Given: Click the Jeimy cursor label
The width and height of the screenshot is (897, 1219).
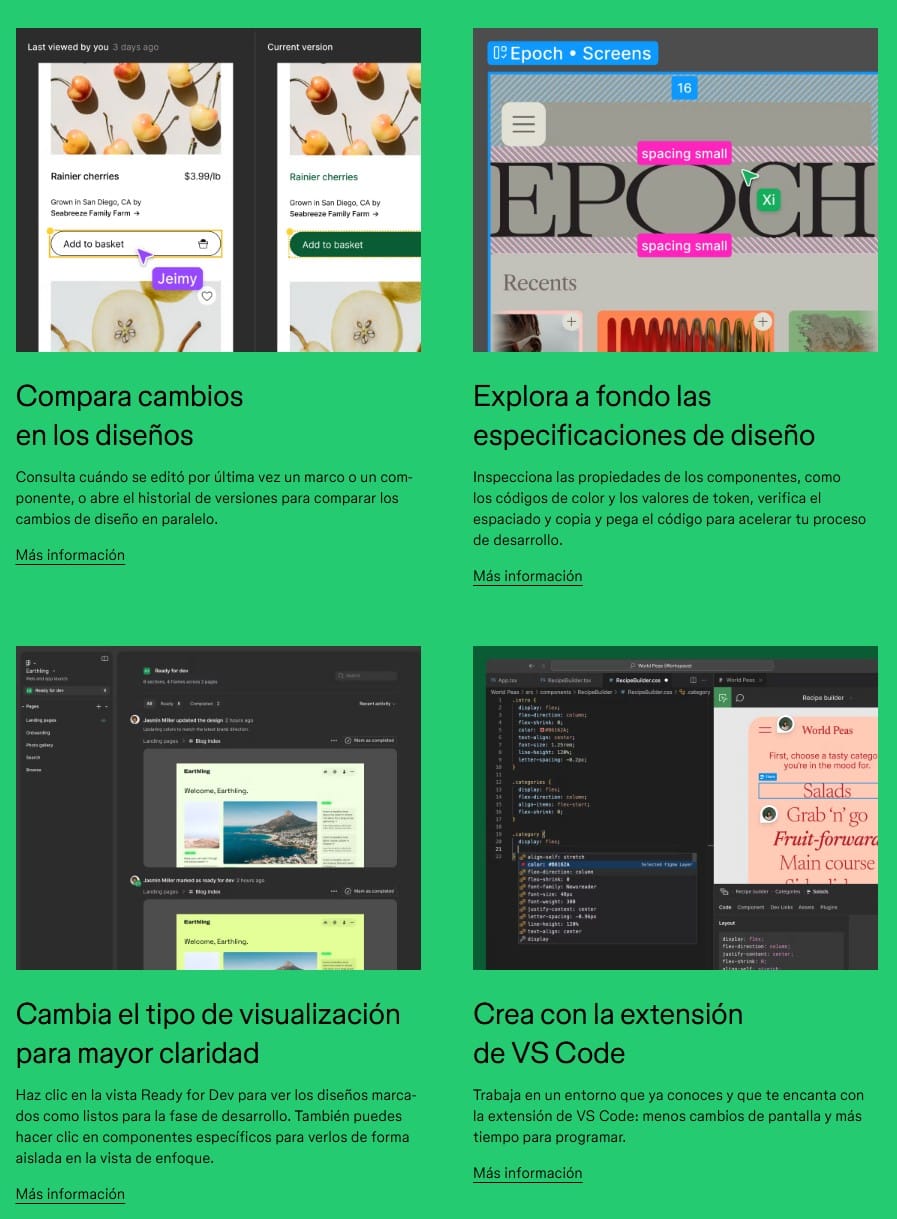Looking at the screenshot, I should (177, 279).
